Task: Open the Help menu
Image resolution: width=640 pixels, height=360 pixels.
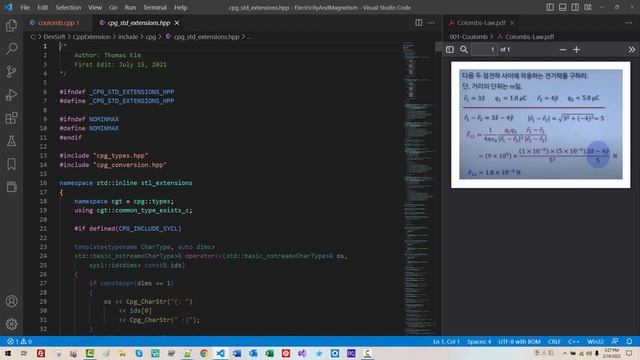Action: [180, 7]
